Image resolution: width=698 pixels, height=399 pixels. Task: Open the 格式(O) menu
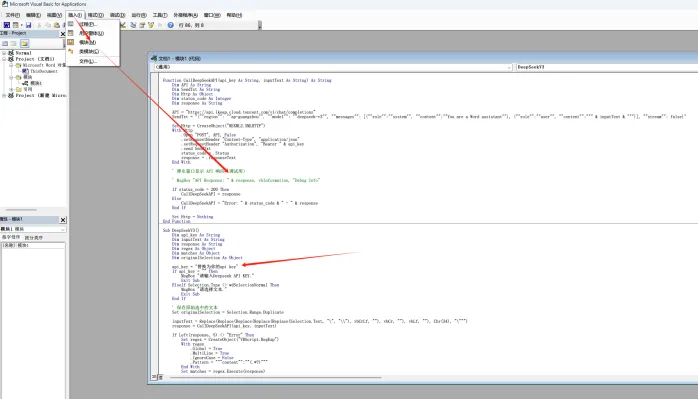click(95, 15)
